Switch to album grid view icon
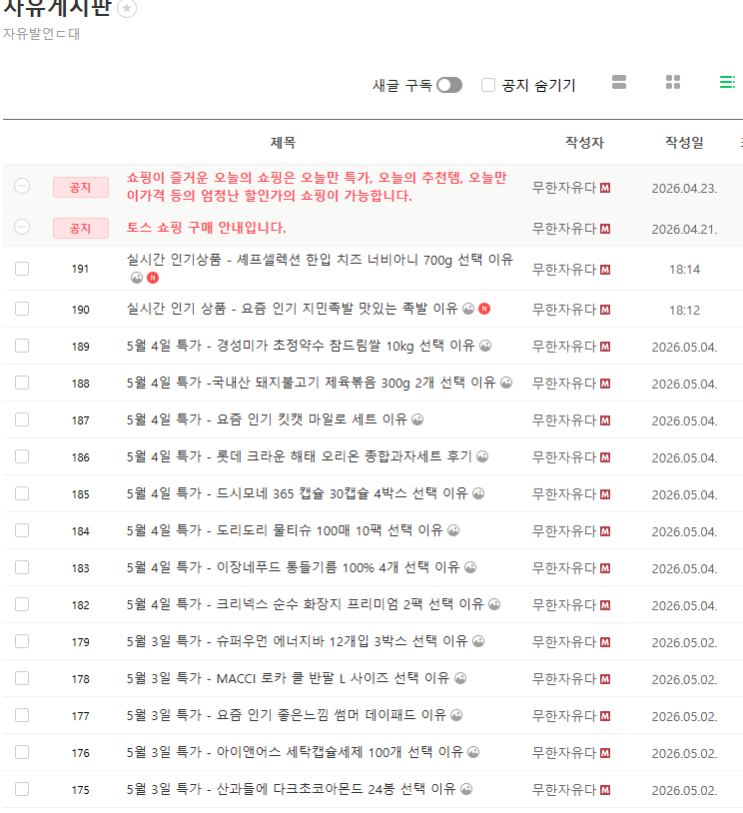 click(673, 82)
